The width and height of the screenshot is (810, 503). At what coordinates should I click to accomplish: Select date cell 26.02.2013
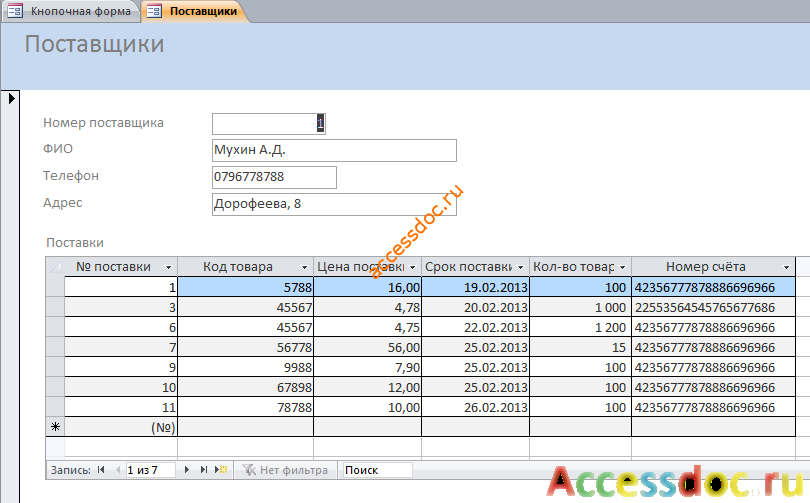coord(475,407)
